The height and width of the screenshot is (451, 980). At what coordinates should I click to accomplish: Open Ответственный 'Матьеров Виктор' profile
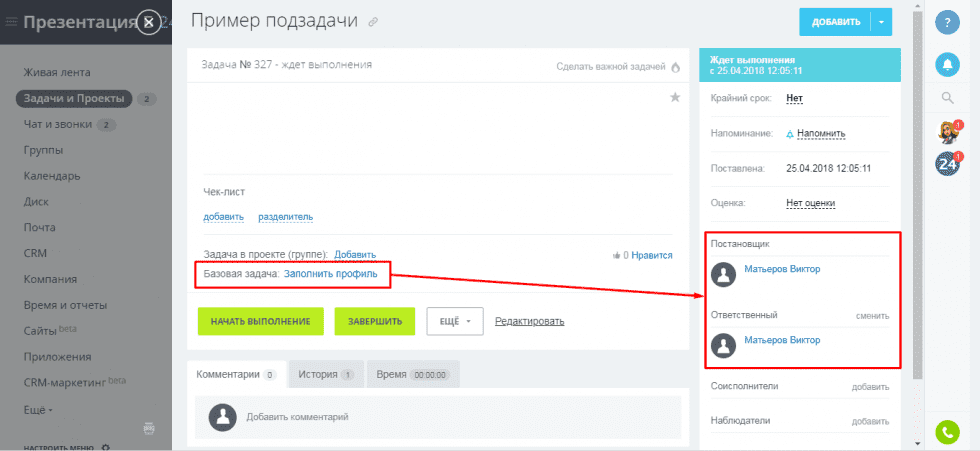click(x=782, y=340)
